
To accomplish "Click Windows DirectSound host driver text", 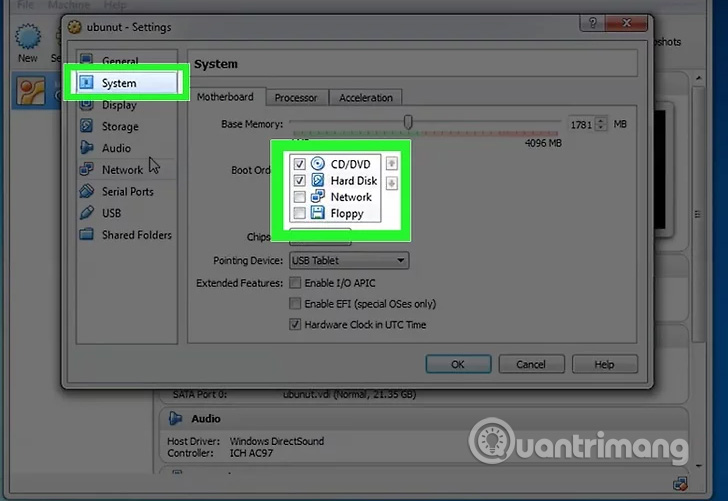I will pyautogui.click(x=277, y=441).
